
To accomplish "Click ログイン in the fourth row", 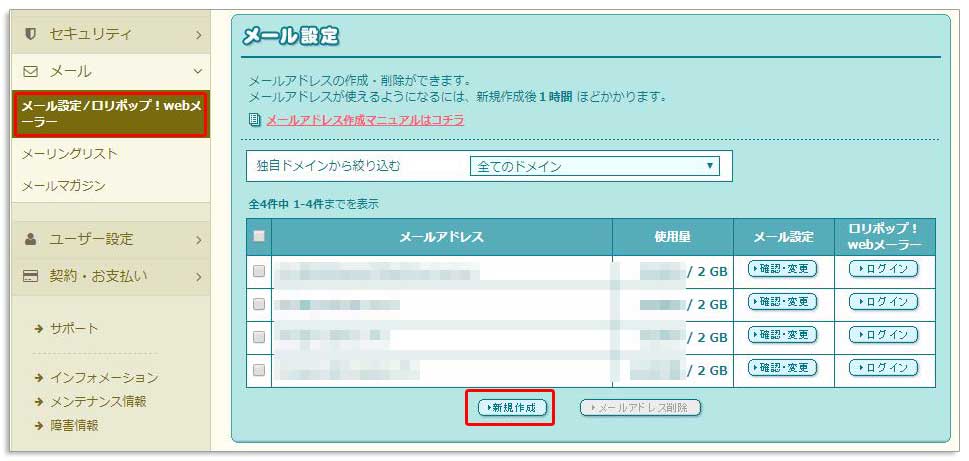I will pyautogui.click(x=884, y=367).
